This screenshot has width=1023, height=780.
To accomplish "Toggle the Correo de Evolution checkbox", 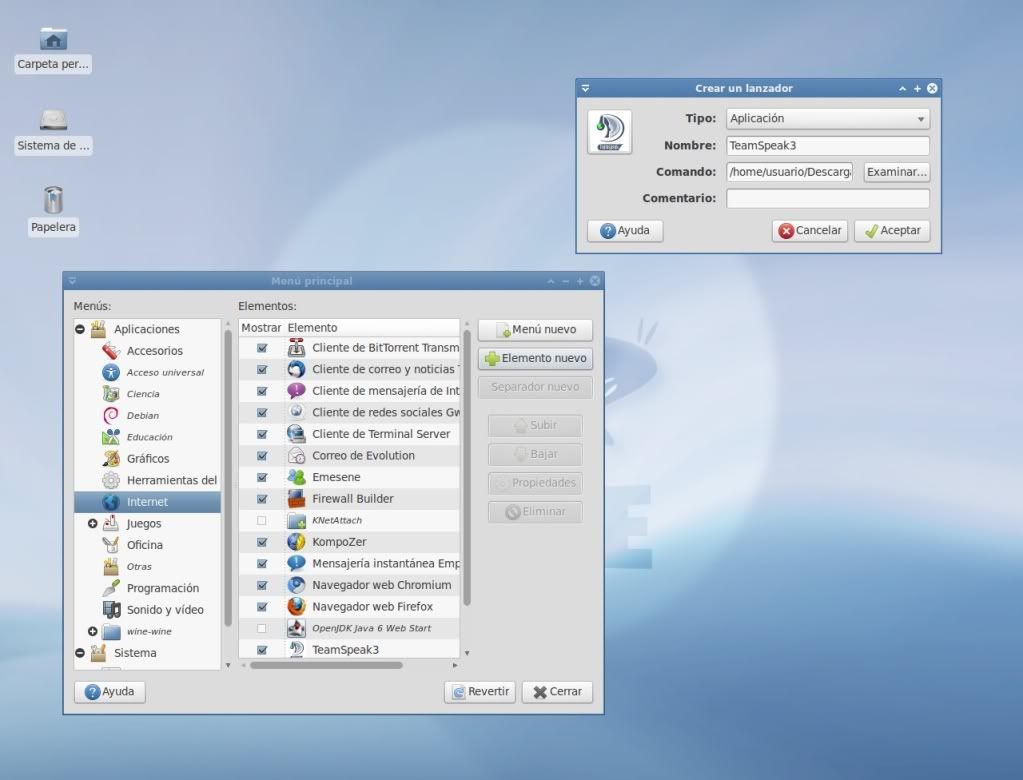I will (x=262, y=456).
